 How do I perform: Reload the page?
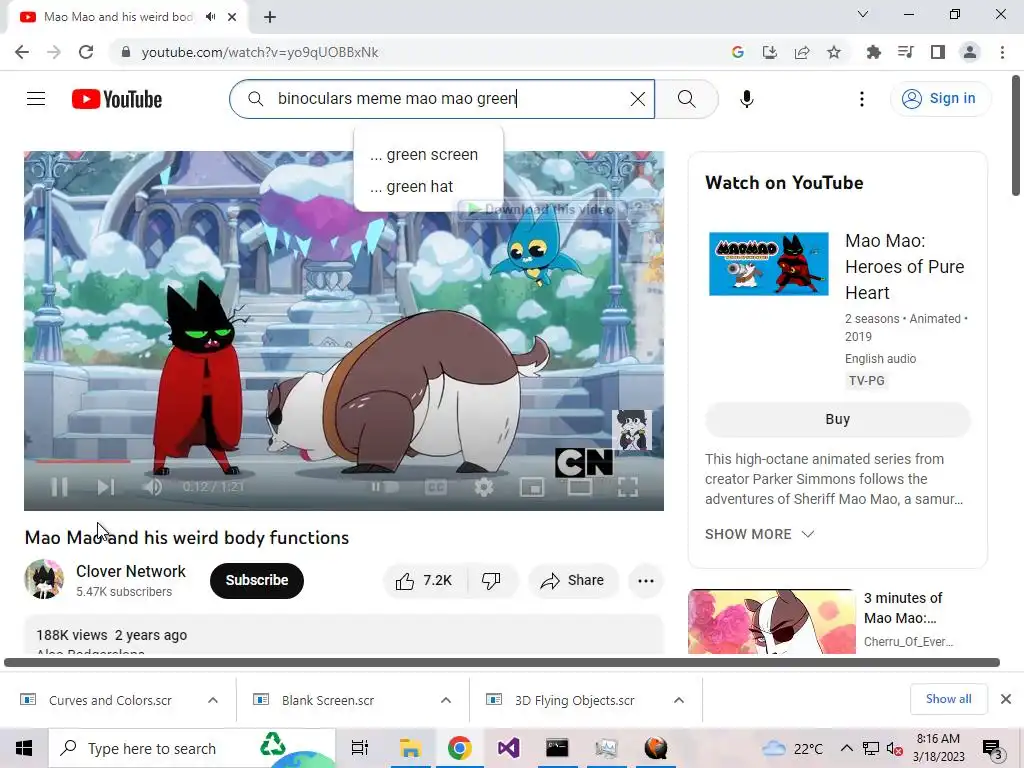[86, 52]
